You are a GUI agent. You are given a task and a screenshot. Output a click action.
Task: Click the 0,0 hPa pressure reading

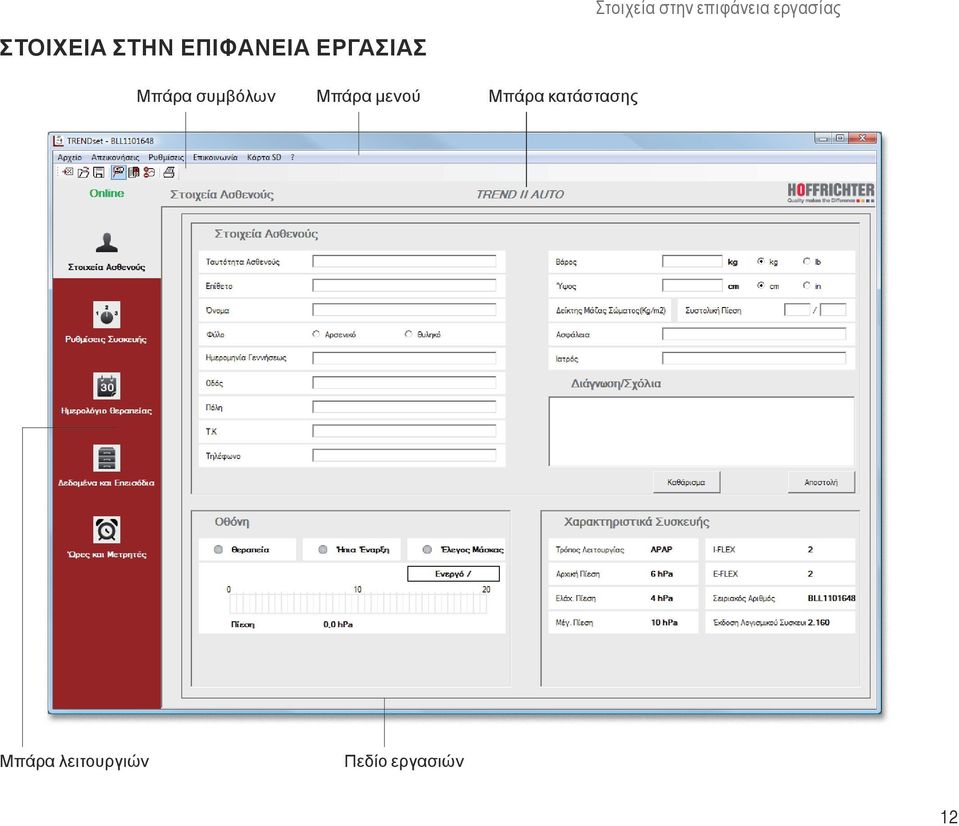point(338,624)
